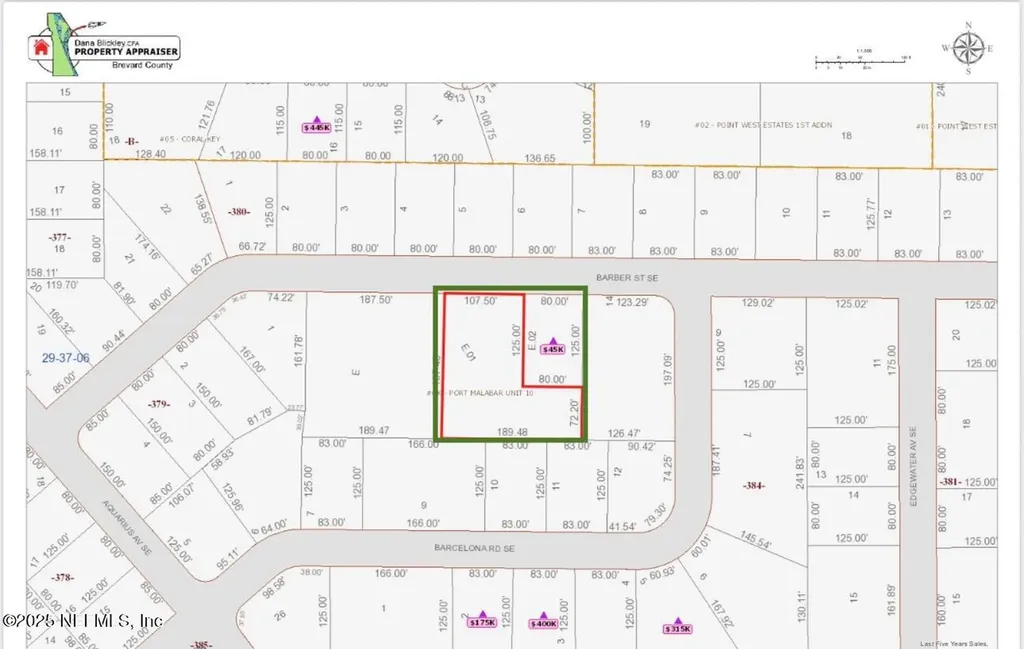Click block number -379-
Viewport: 1024px width, 649px height.
coord(159,404)
